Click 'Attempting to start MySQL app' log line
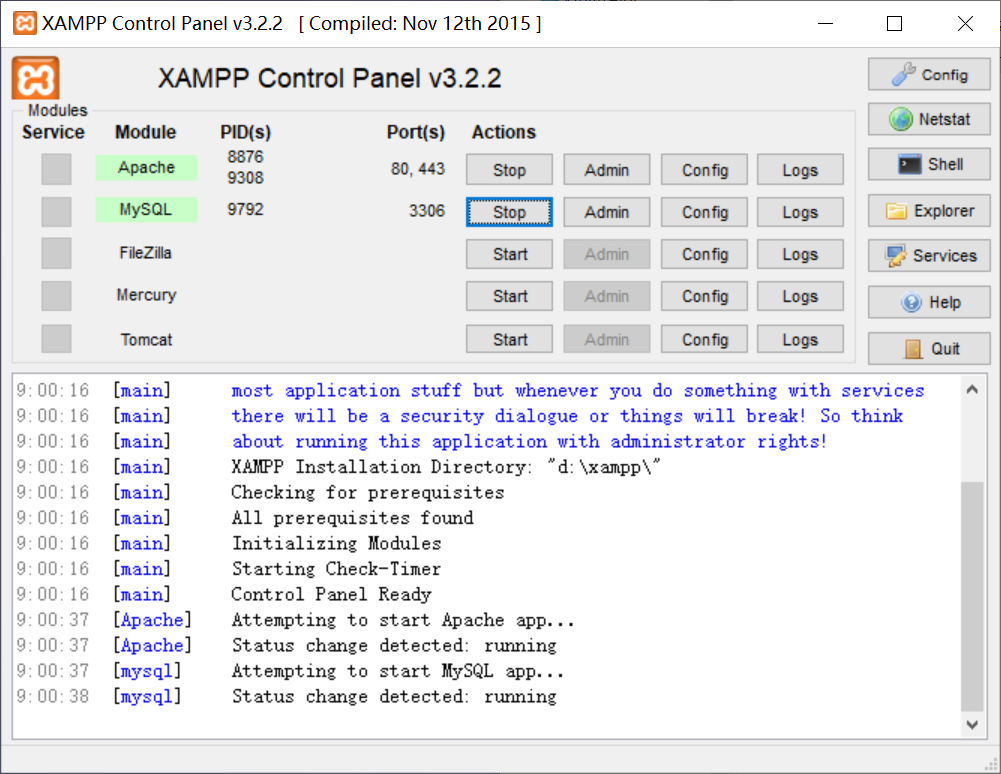 click(398, 671)
